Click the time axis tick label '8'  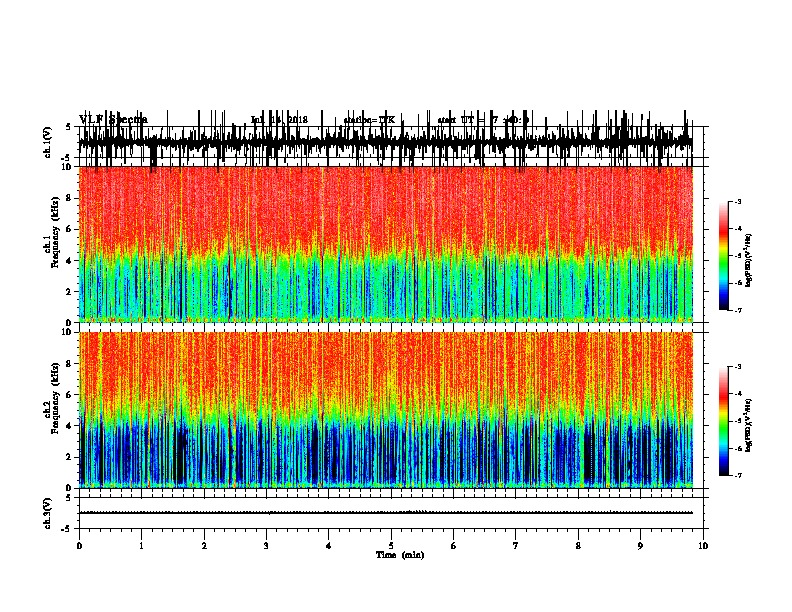pyautogui.click(x=578, y=546)
